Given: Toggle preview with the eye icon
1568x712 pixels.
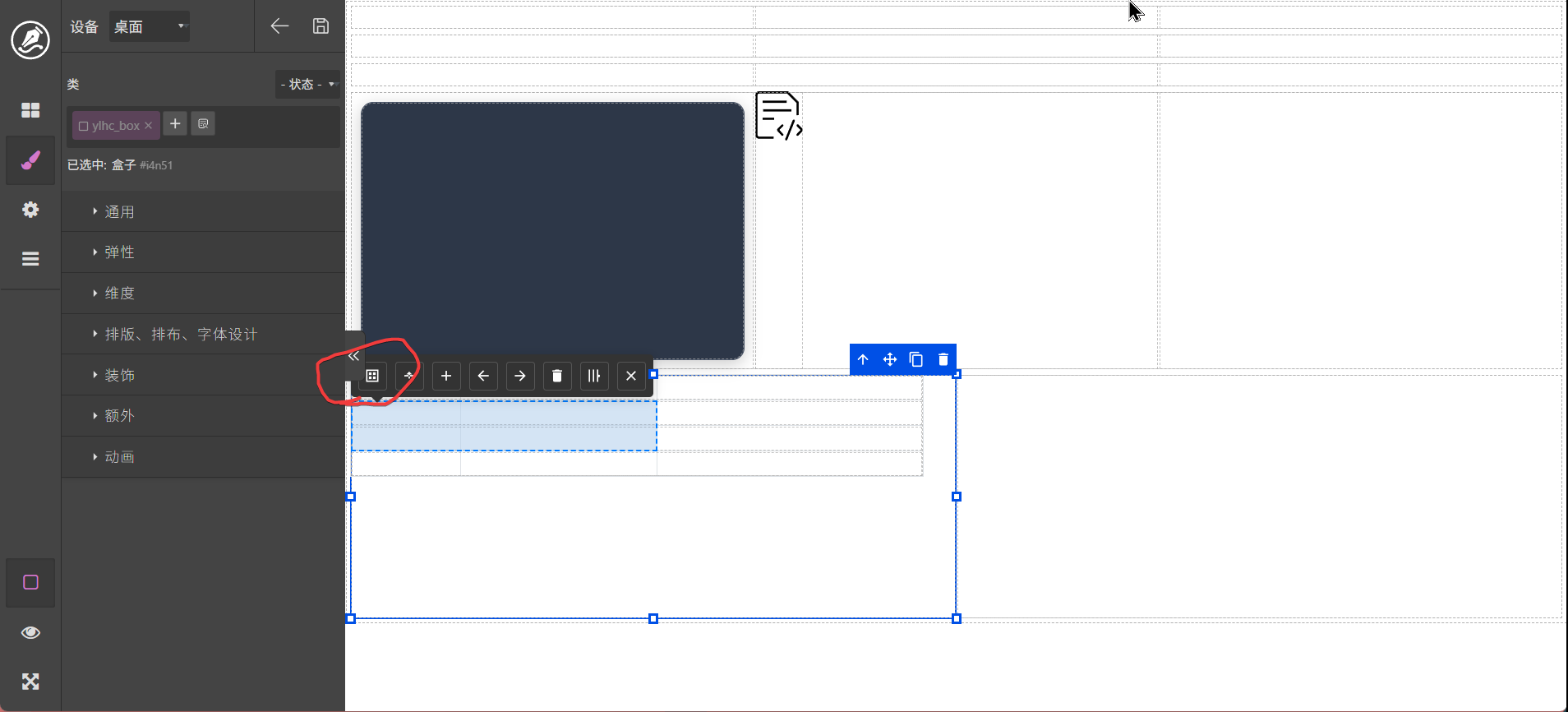Looking at the screenshot, I should pyautogui.click(x=30, y=632).
